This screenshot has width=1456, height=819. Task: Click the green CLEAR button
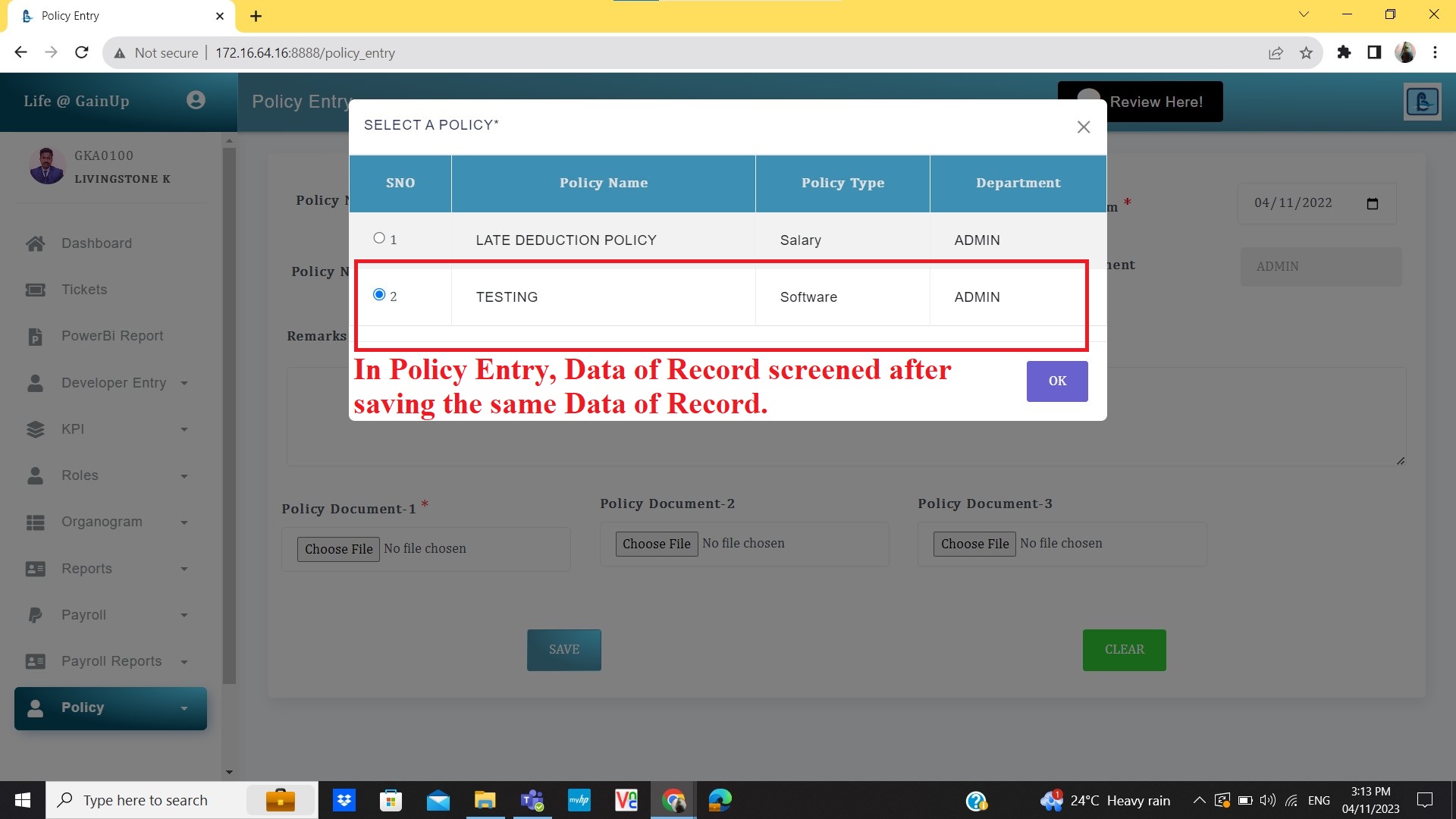tap(1124, 650)
